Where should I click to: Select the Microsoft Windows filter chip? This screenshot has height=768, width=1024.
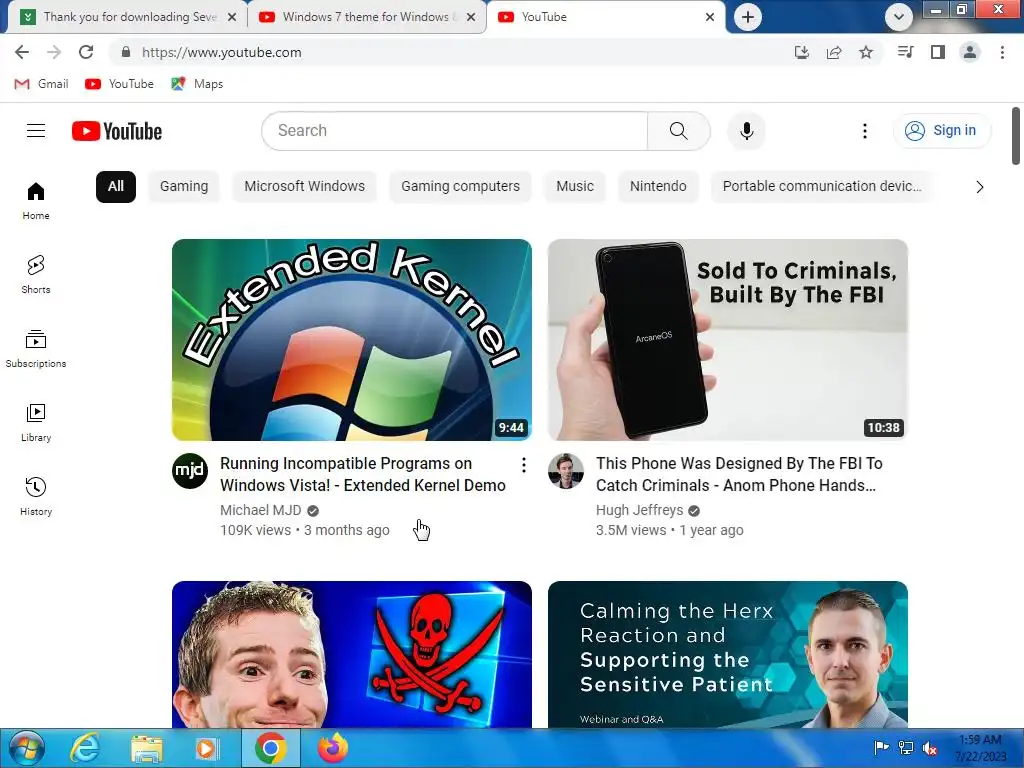click(x=304, y=187)
